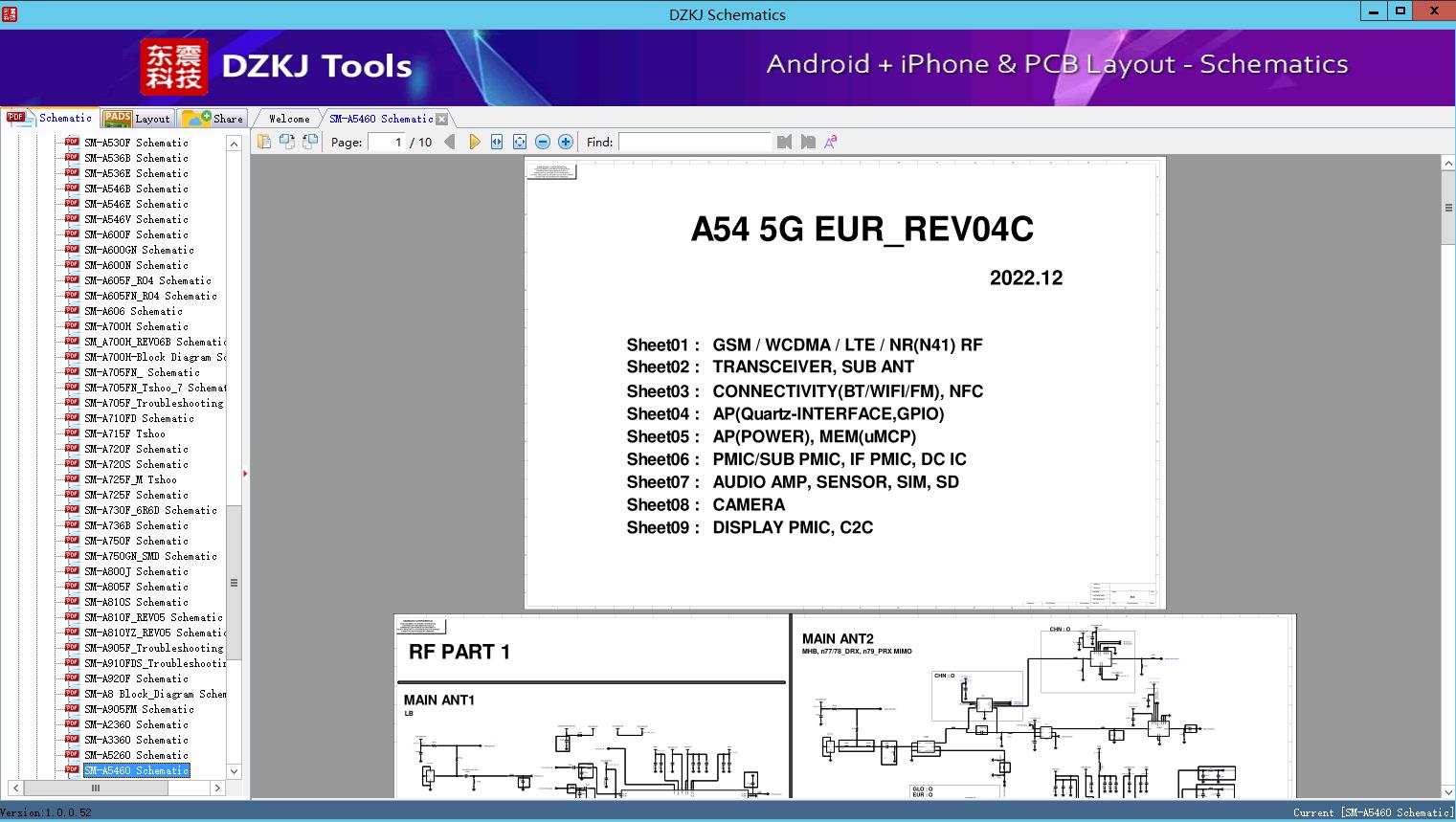Click document viewer scroll down arrow

tap(1448, 791)
